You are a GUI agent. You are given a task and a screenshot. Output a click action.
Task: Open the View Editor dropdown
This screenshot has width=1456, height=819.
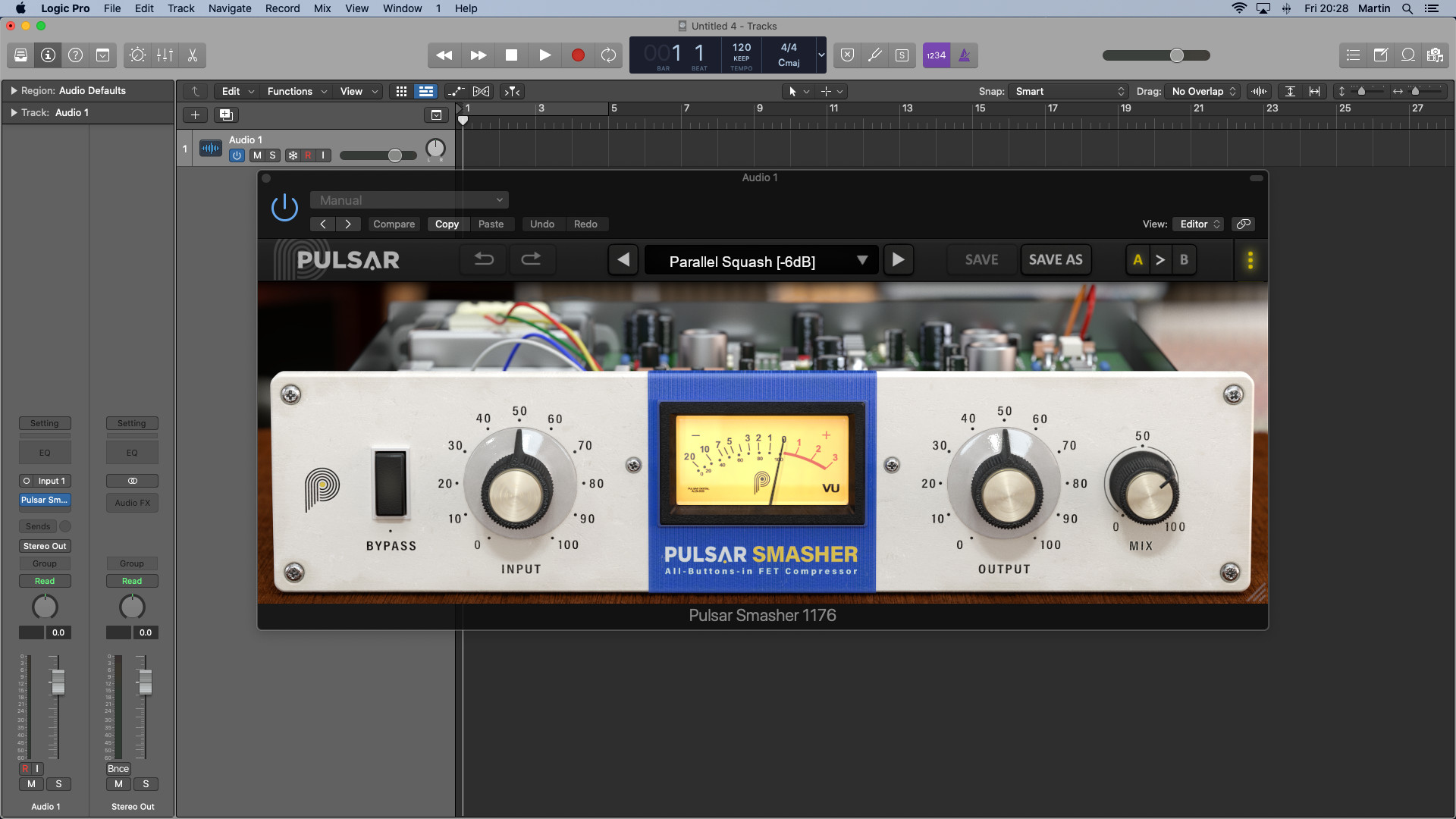[1198, 224]
